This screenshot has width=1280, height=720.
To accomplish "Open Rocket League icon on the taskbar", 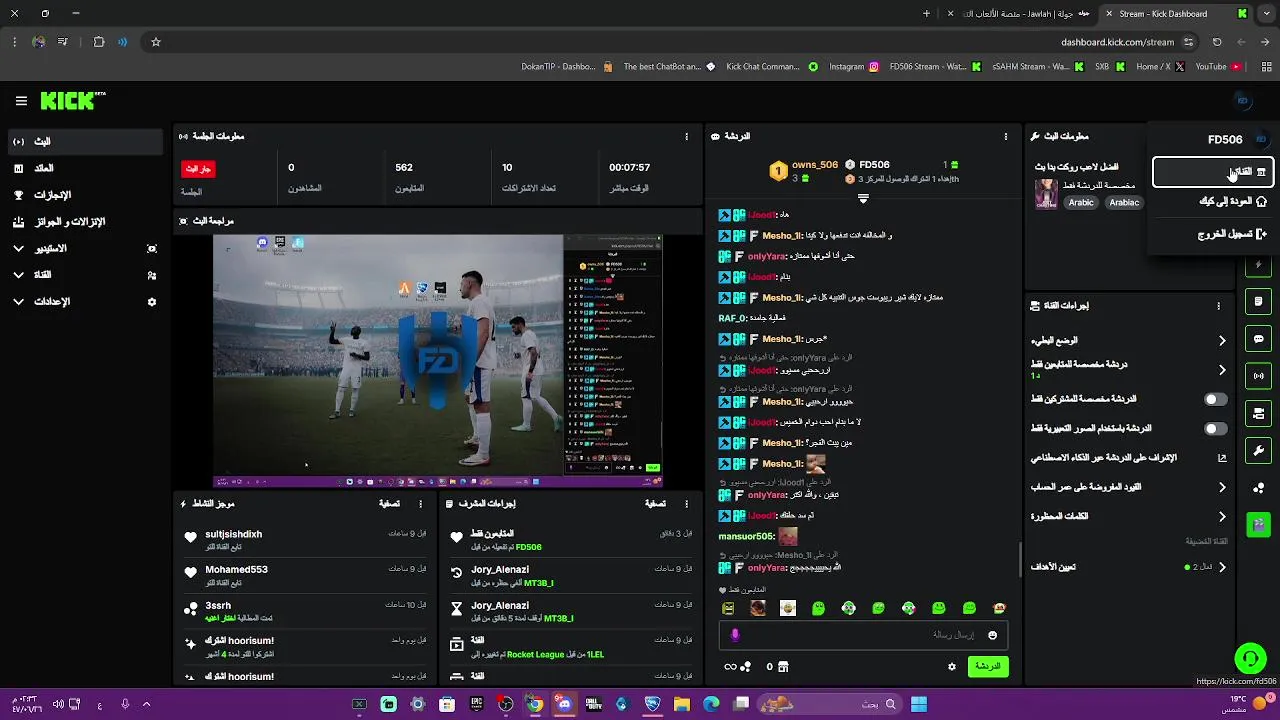I will pyautogui.click(x=652, y=704).
